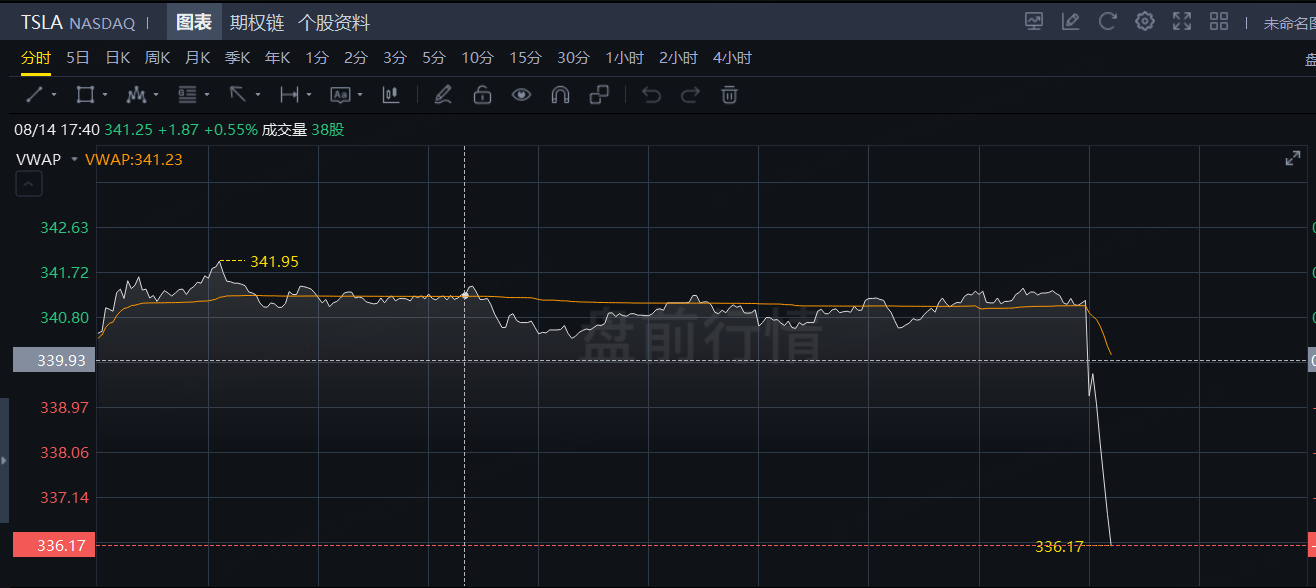Screen dimensions: 1316x588
Task: Switch to the 期权链 tab
Action: 256,22
